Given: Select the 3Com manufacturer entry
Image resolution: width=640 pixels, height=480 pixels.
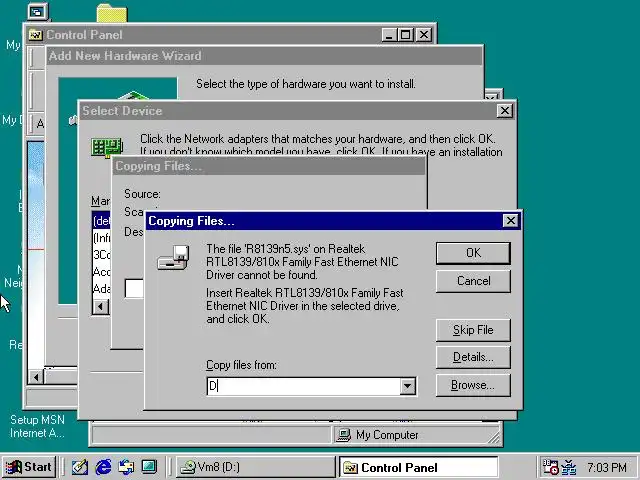Looking at the screenshot, I should pyautogui.click(x=102, y=255).
